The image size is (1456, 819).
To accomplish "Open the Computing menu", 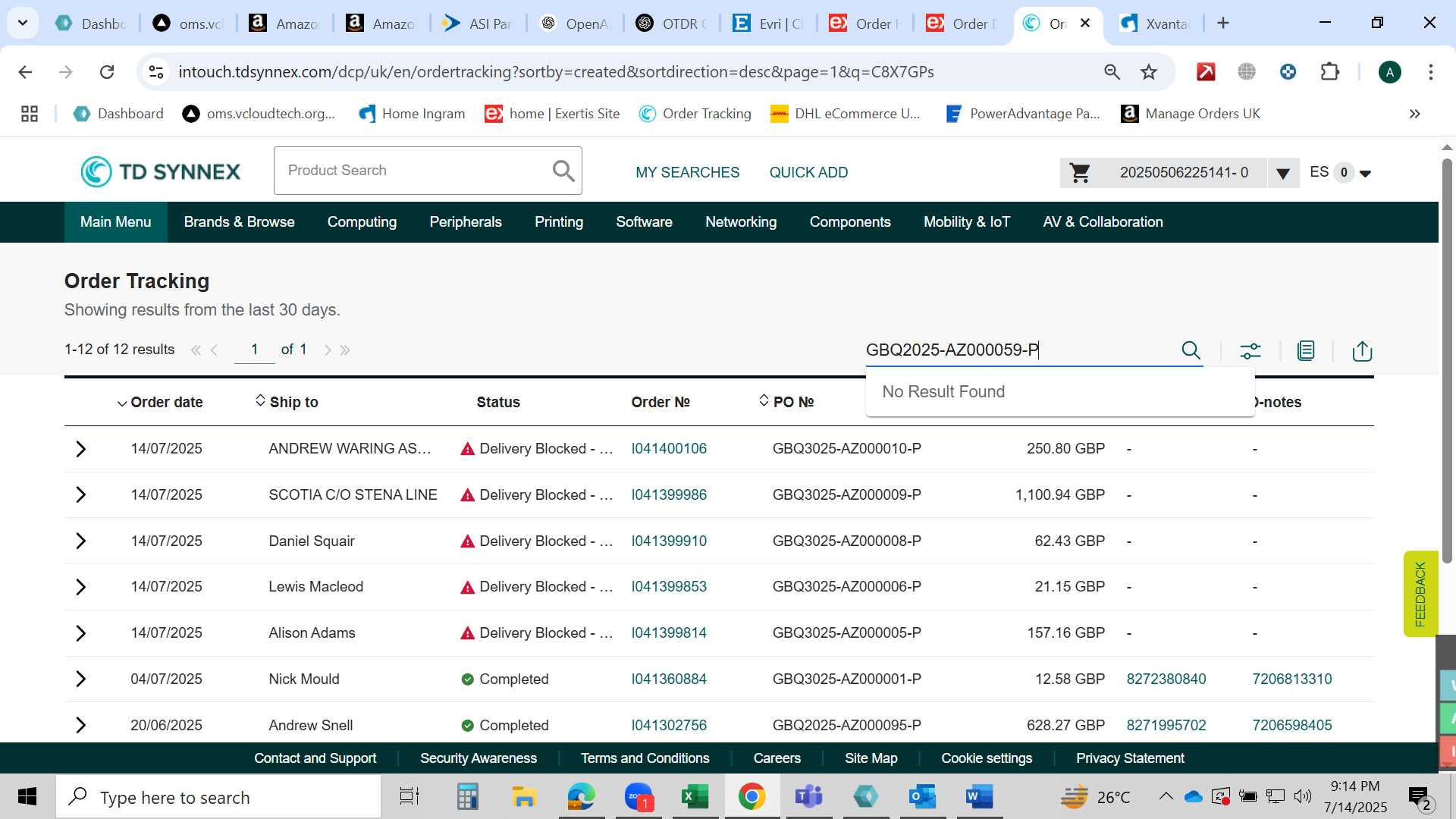I will click(362, 222).
